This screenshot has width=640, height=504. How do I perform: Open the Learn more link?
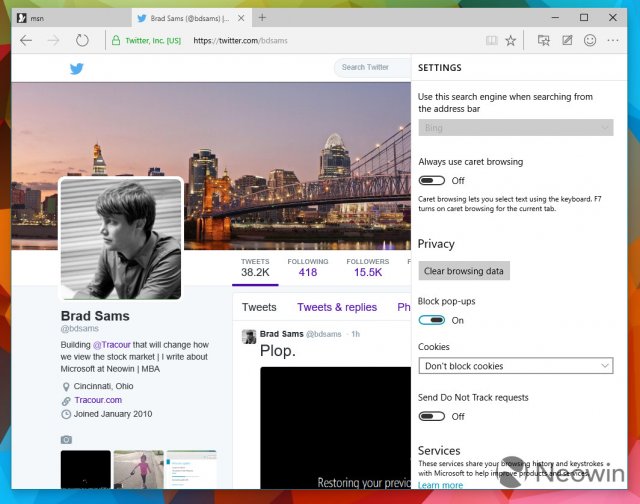coord(440,485)
